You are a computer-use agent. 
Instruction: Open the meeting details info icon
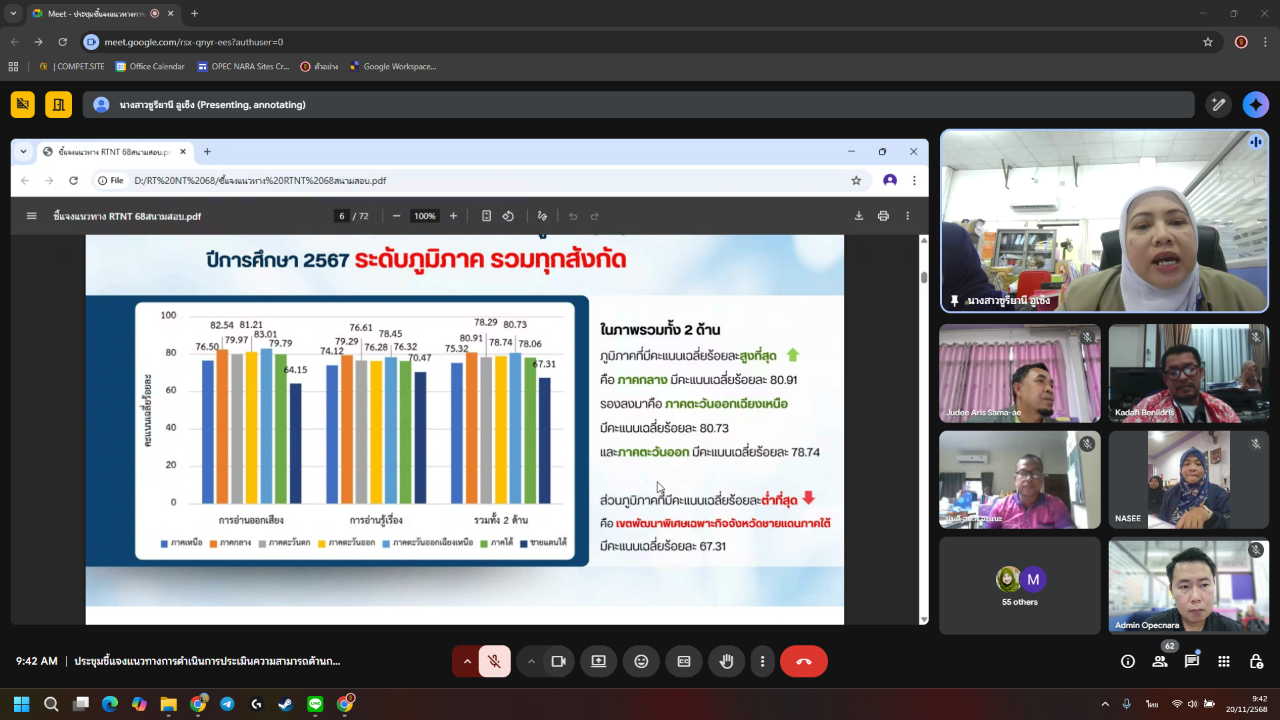pos(1128,661)
